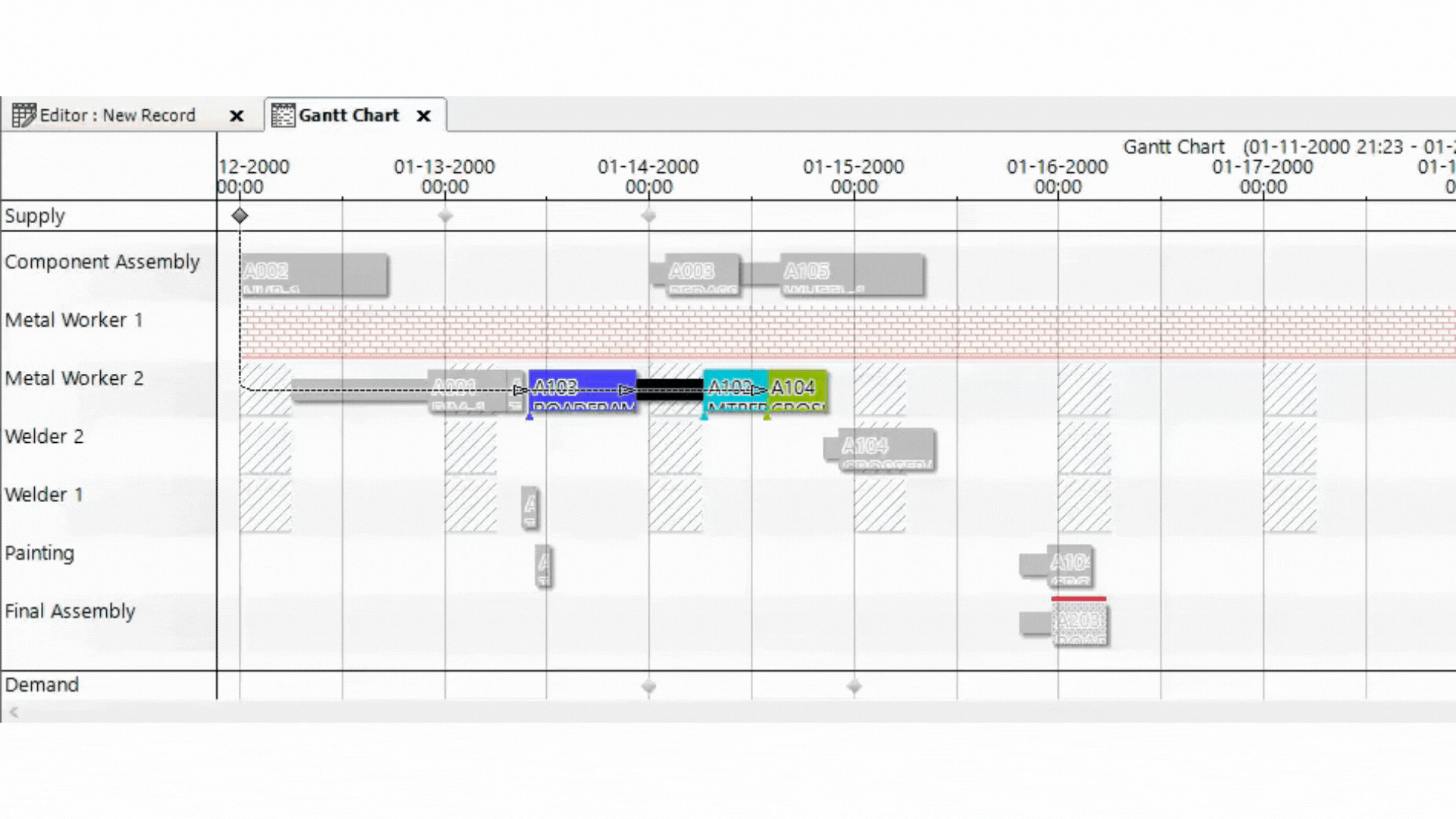Click the Gantt Chart date range title
This screenshot has height=819, width=1456.
click(x=1289, y=146)
